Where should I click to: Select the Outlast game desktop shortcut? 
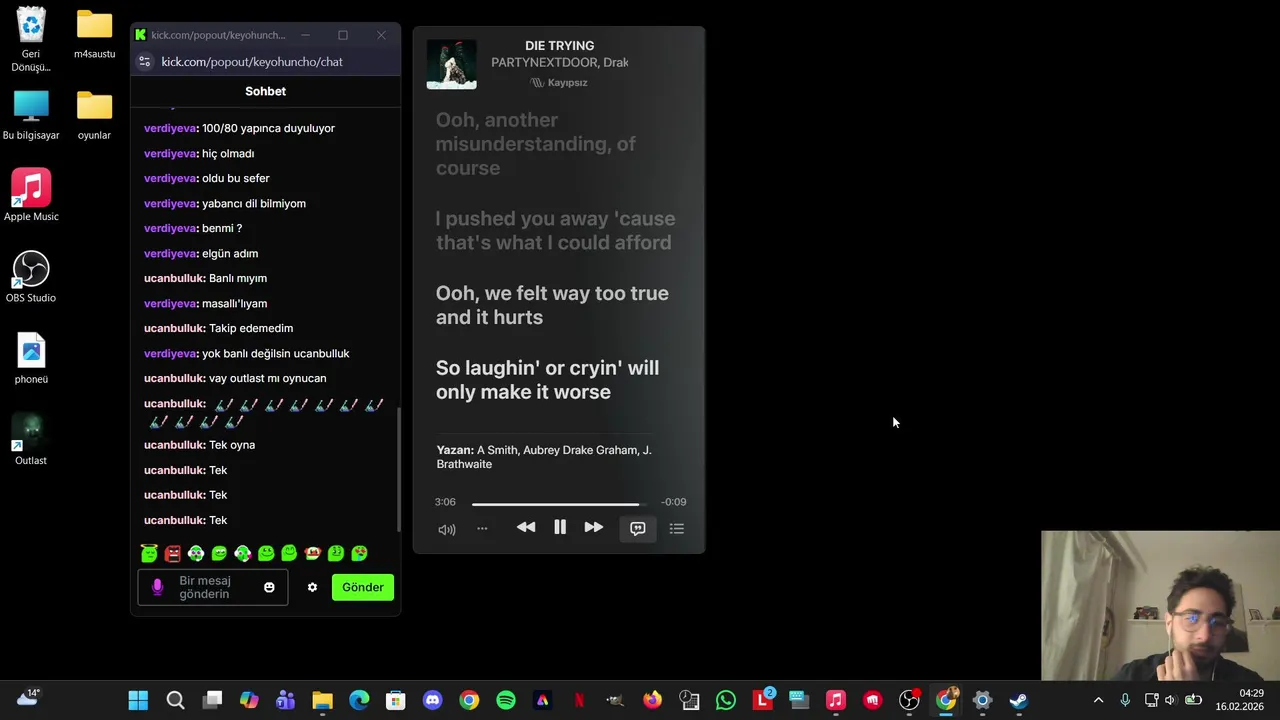point(31,440)
